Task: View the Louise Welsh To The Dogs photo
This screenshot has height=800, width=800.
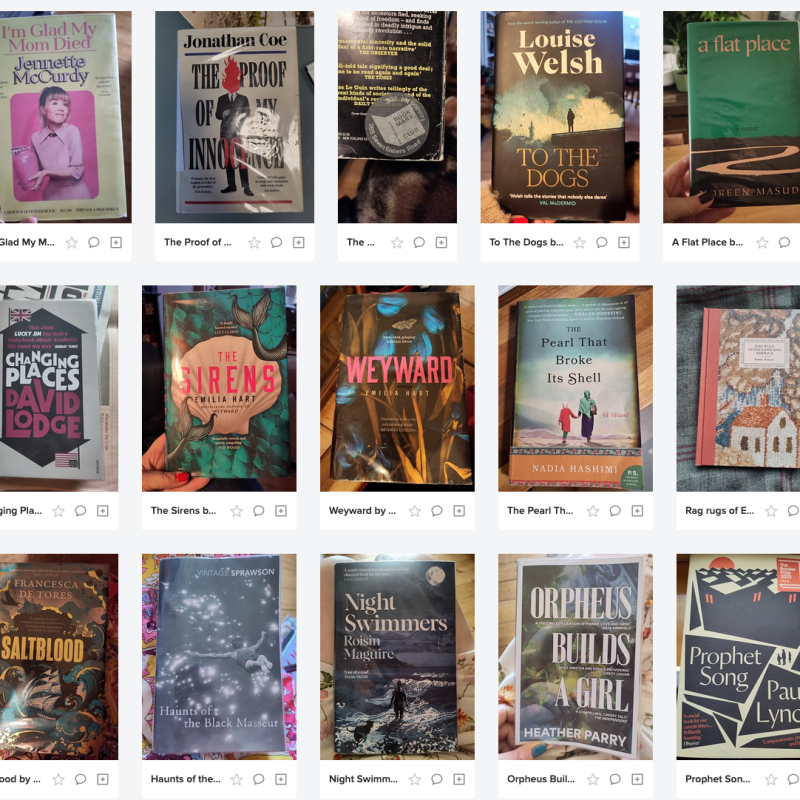Action: (x=560, y=117)
